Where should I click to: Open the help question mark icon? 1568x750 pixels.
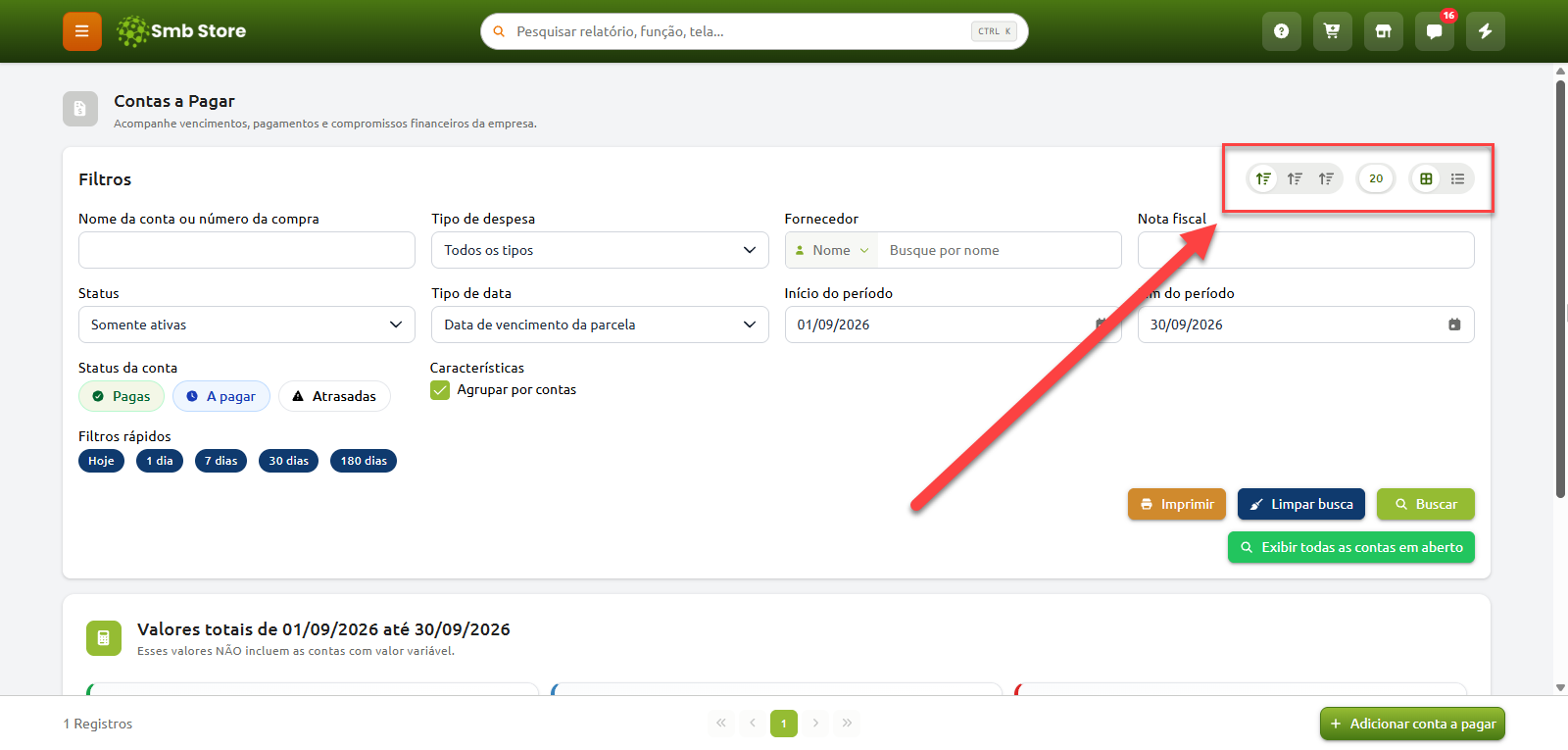[1281, 31]
